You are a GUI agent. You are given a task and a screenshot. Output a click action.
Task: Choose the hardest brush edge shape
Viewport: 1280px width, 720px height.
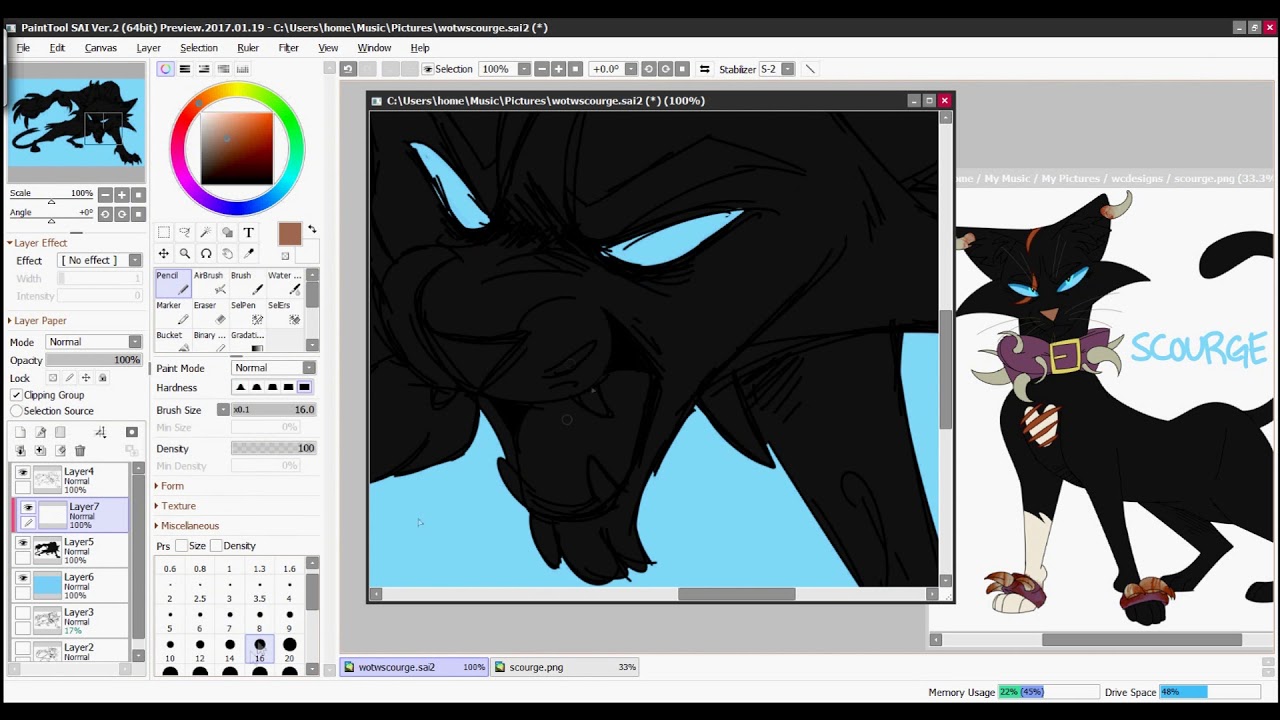pos(304,388)
